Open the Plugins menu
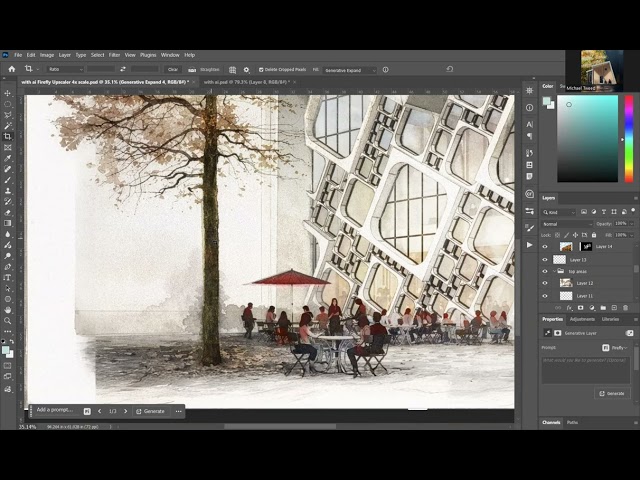640x480 pixels. (148, 55)
